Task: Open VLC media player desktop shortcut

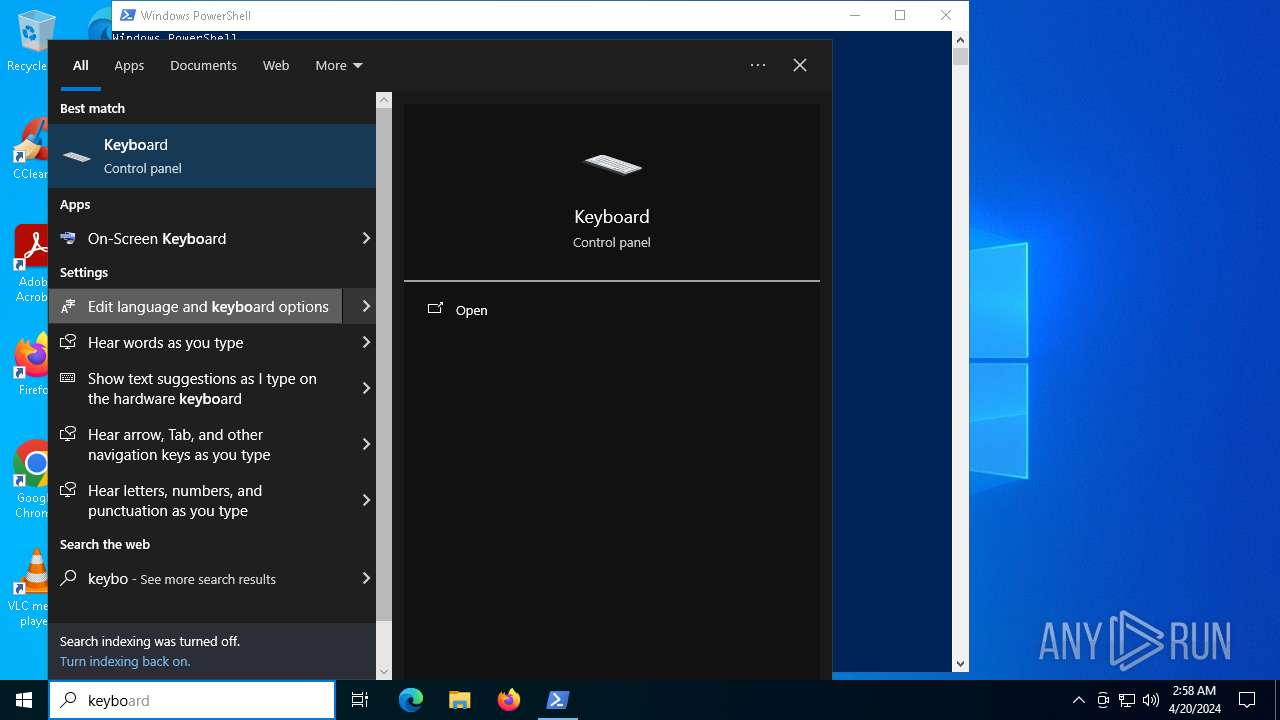Action: [x=30, y=588]
